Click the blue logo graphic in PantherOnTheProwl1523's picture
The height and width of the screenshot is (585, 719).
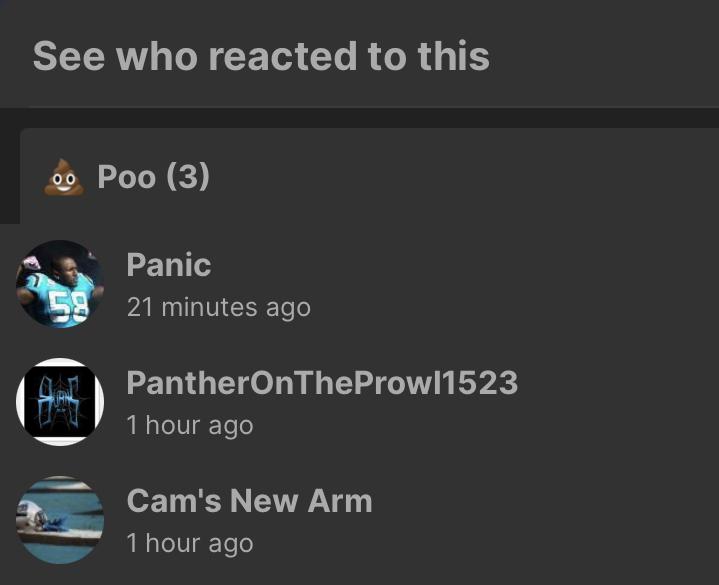(60, 402)
